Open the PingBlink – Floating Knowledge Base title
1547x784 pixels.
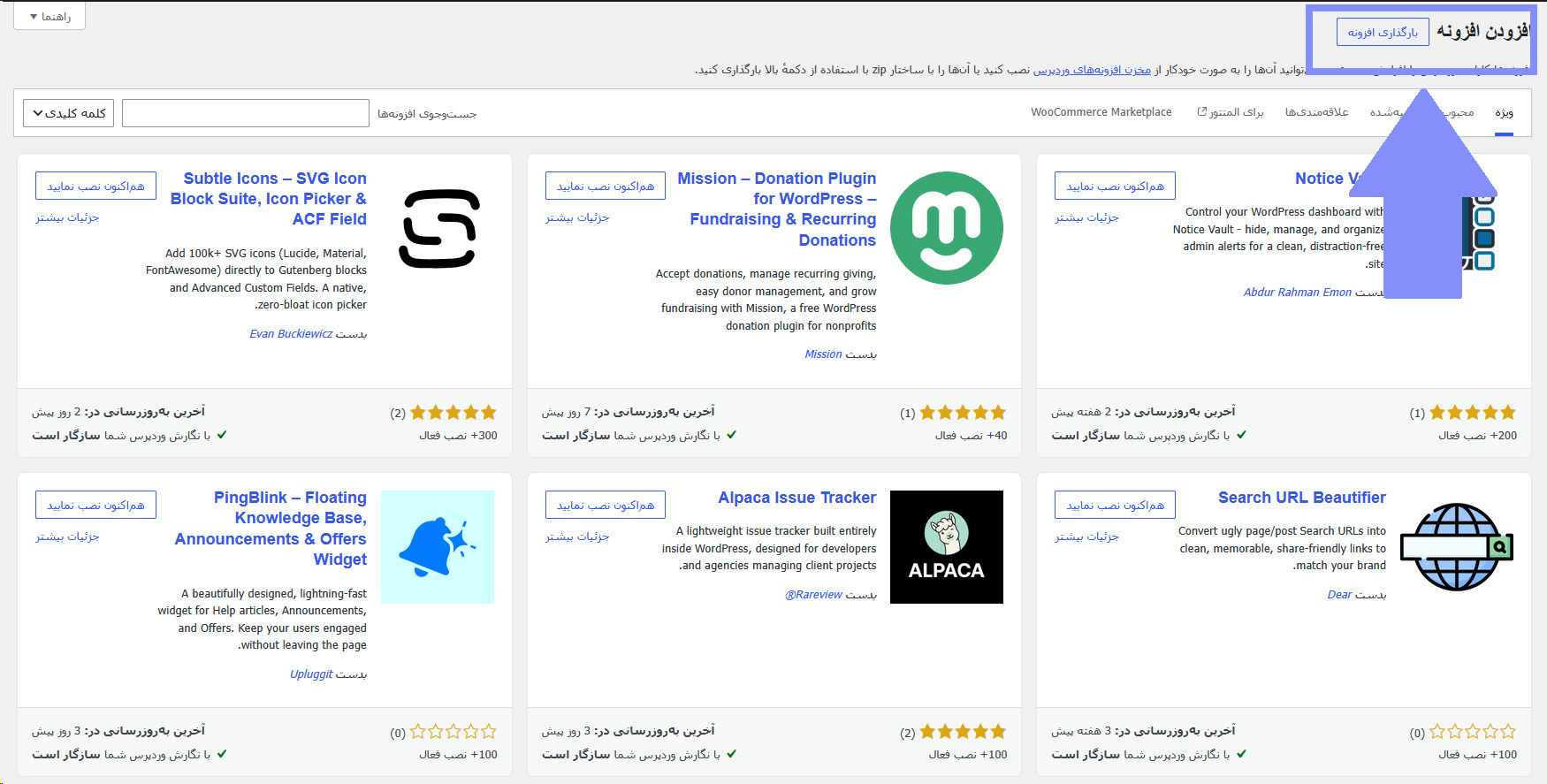271,529
